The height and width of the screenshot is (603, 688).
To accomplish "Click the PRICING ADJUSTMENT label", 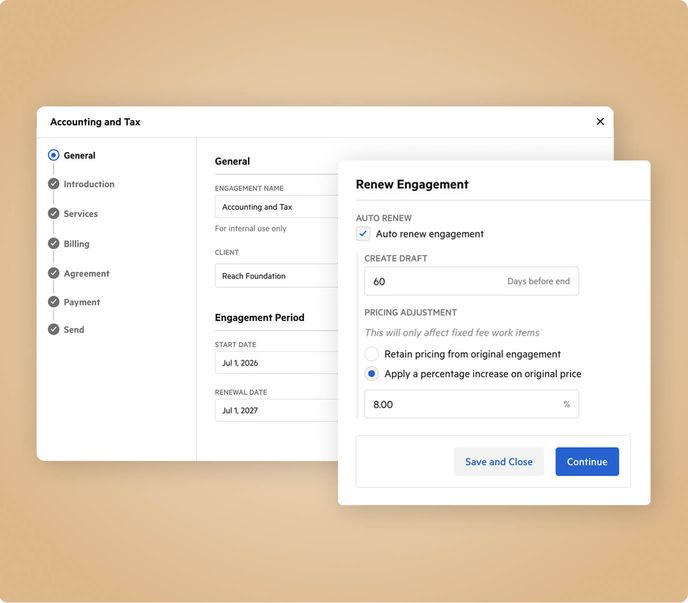I will pyautogui.click(x=410, y=312).
